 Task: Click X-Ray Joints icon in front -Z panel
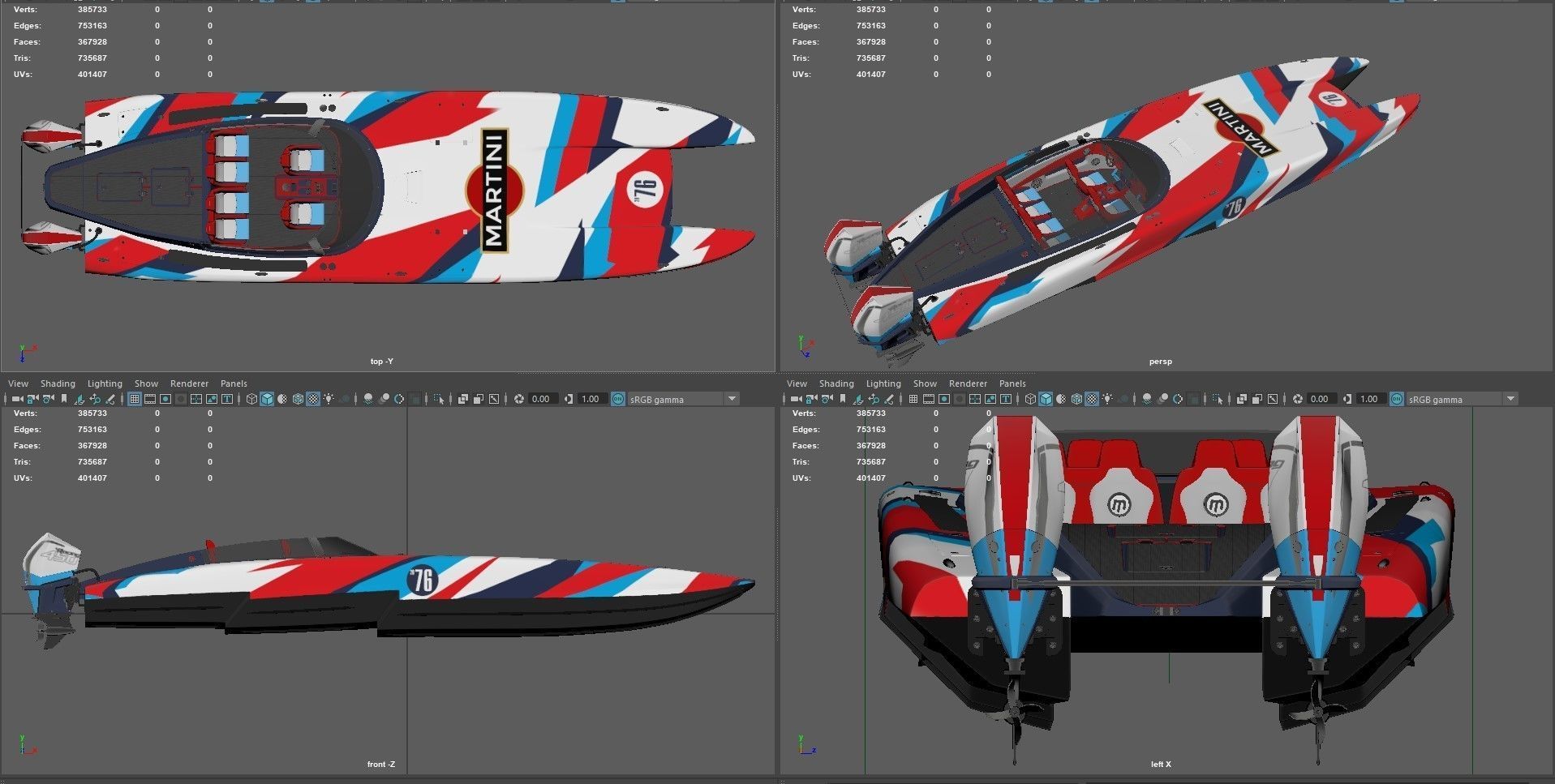coord(493,399)
